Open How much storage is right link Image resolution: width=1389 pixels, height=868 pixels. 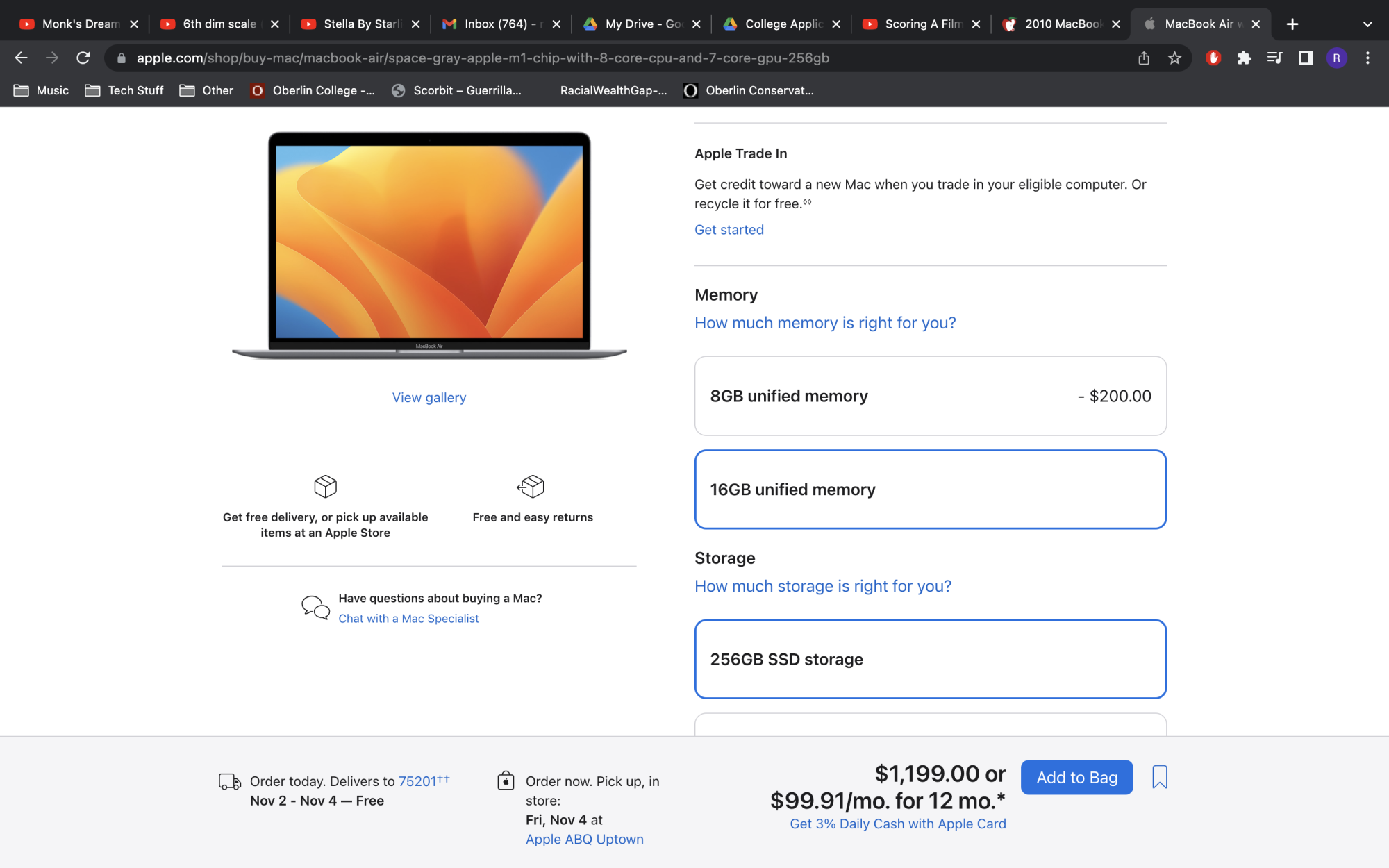coord(823,586)
